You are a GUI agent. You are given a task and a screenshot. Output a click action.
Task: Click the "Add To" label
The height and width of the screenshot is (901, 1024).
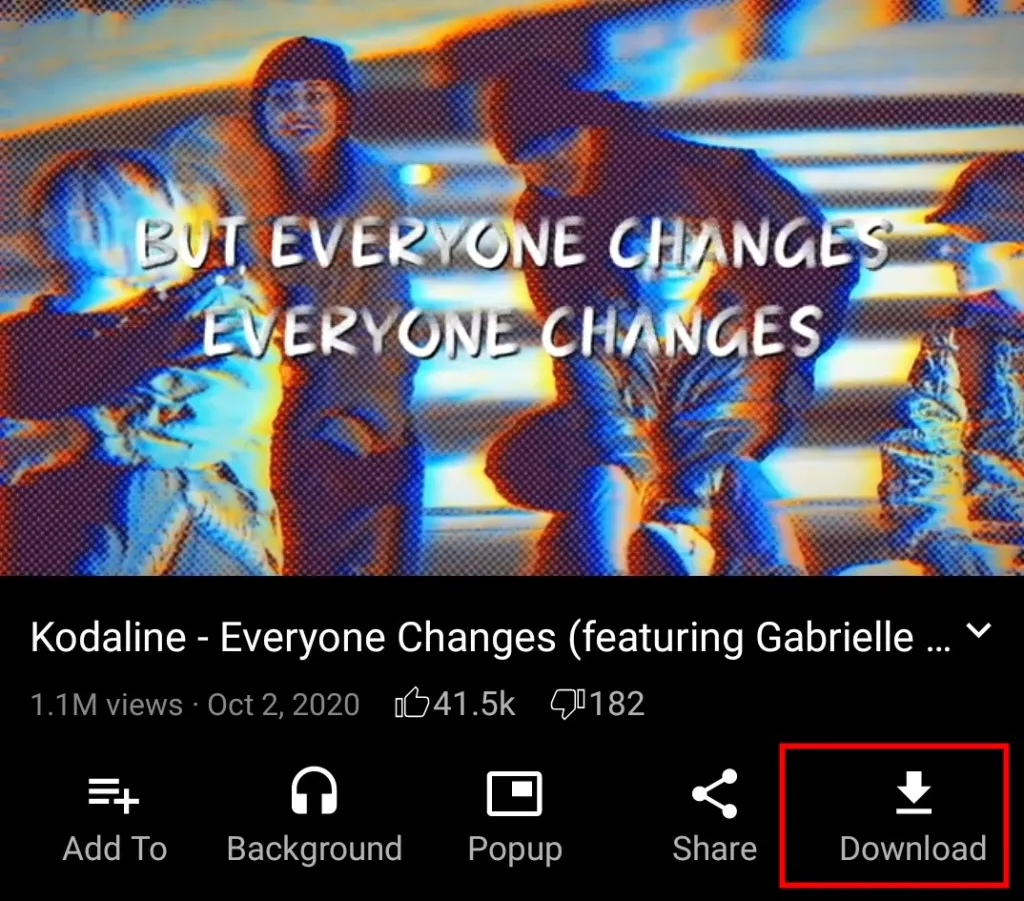pyautogui.click(x=115, y=849)
